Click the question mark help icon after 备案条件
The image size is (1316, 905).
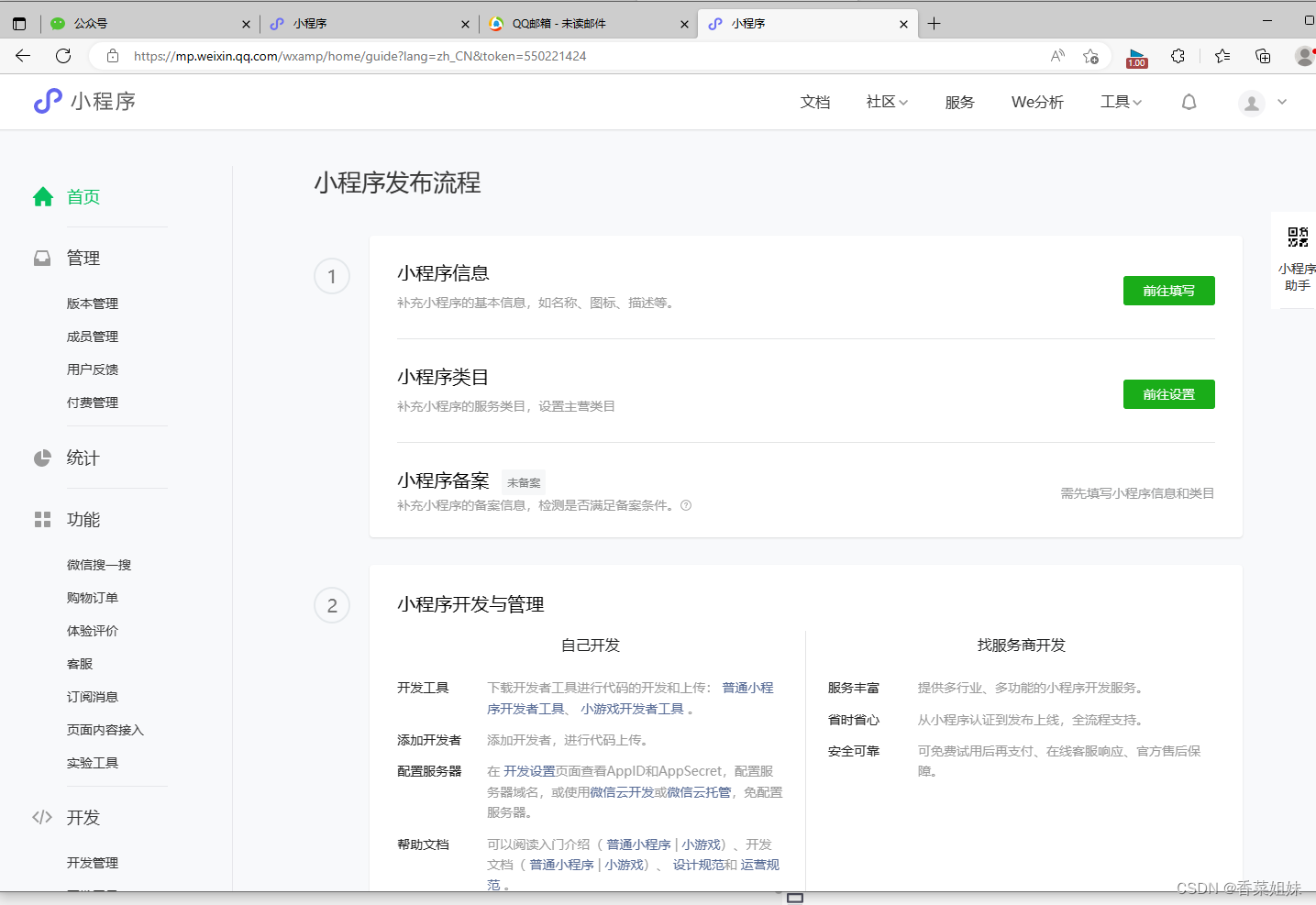coord(686,505)
